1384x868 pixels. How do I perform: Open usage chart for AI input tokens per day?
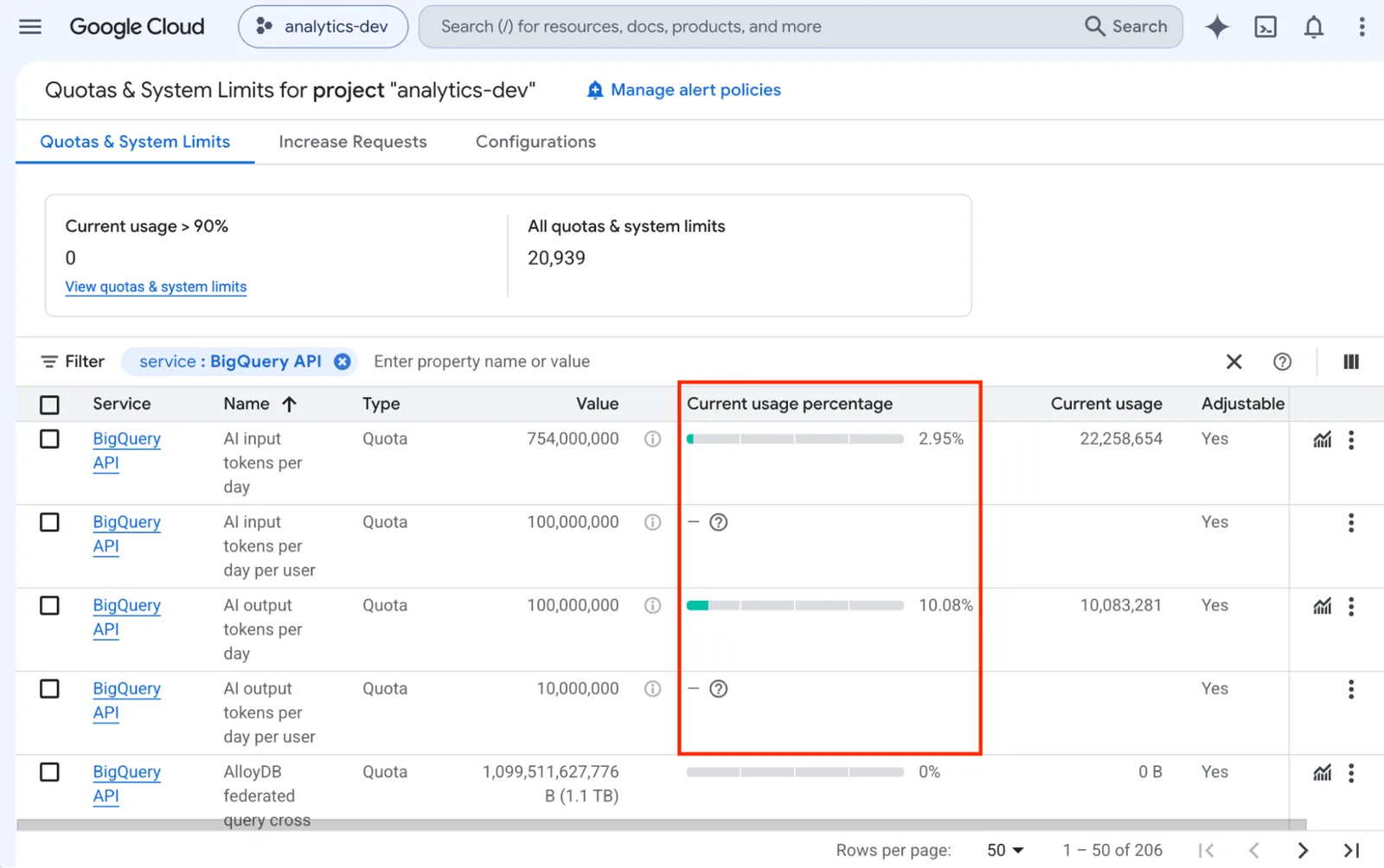[x=1323, y=439]
